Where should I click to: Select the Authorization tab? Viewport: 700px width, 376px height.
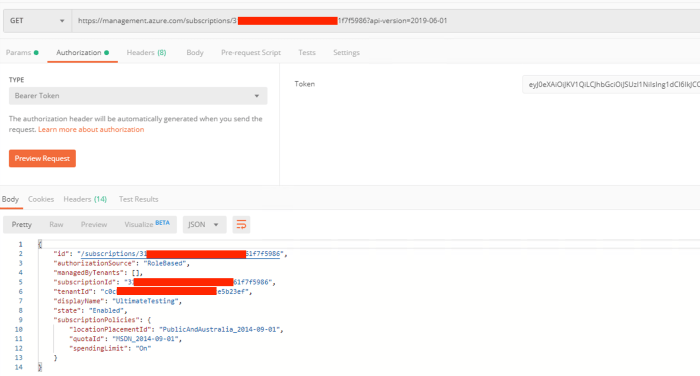point(83,53)
